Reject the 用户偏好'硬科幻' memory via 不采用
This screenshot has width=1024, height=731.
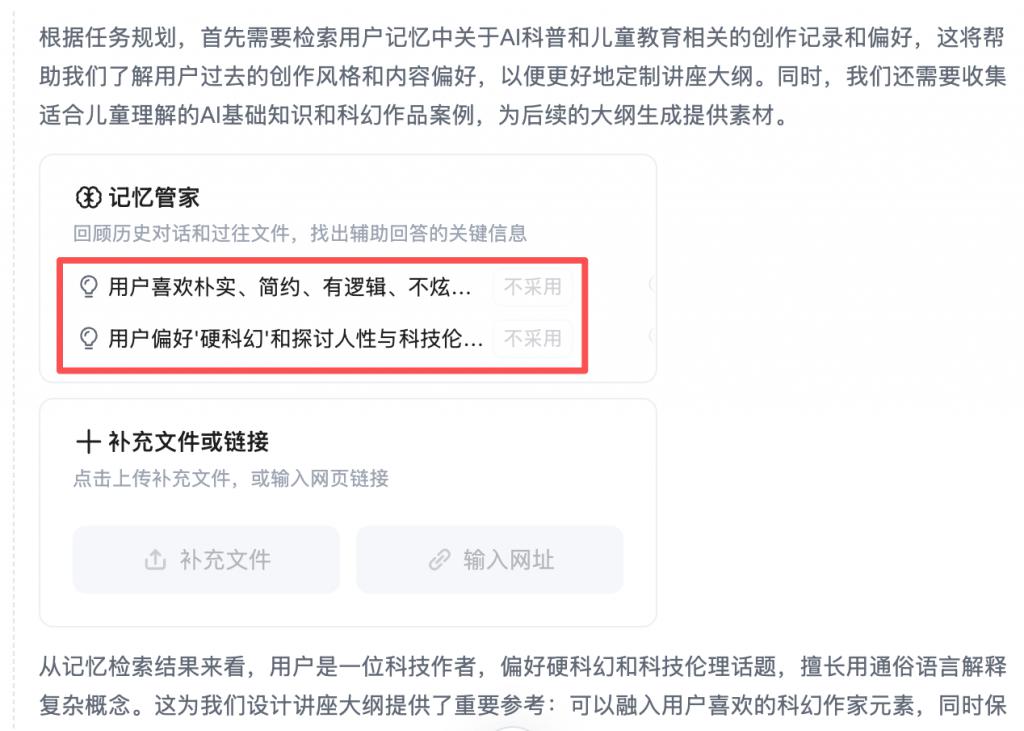pyautogui.click(x=532, y=338)
